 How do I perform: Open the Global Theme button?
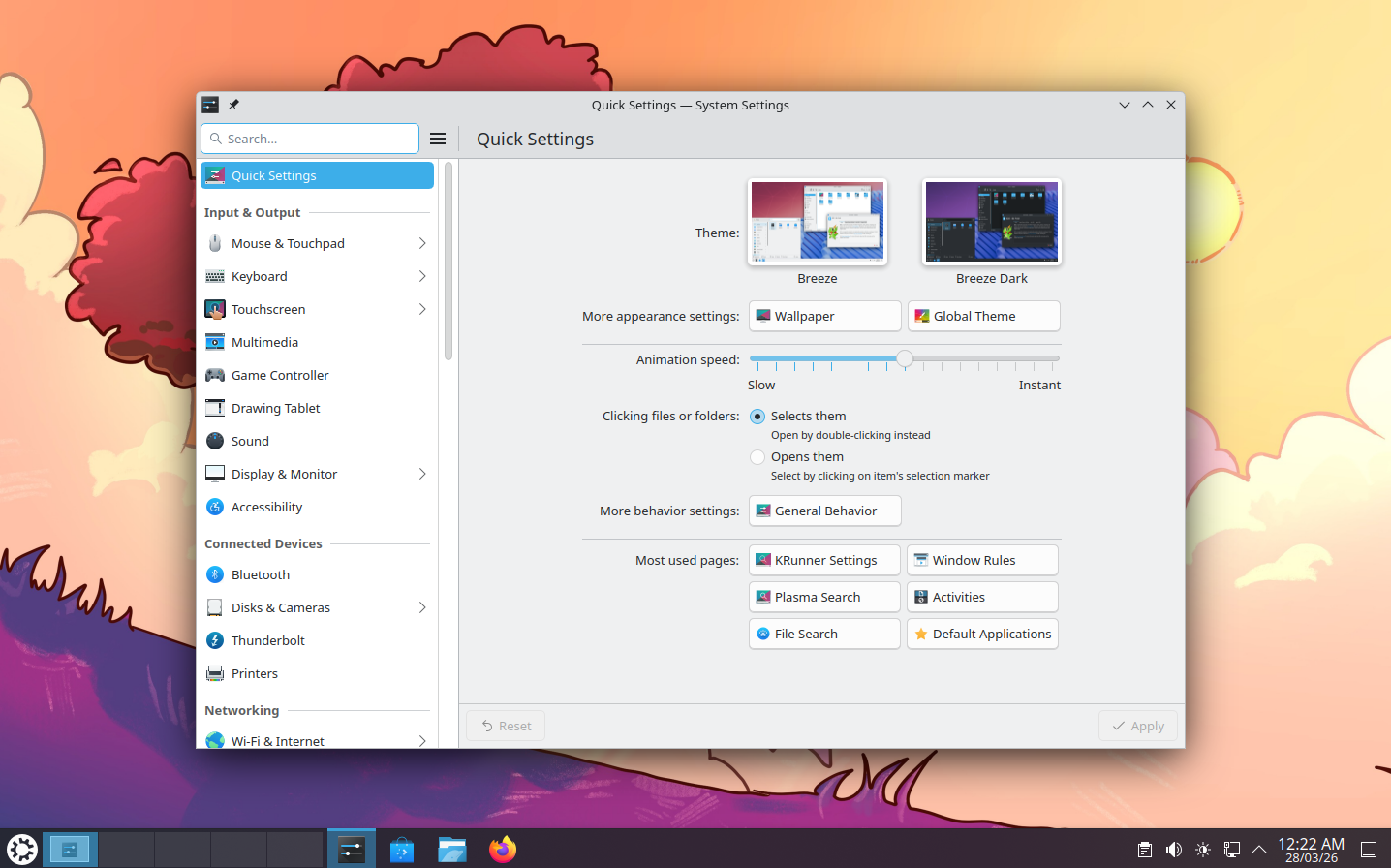click(983, 316)
